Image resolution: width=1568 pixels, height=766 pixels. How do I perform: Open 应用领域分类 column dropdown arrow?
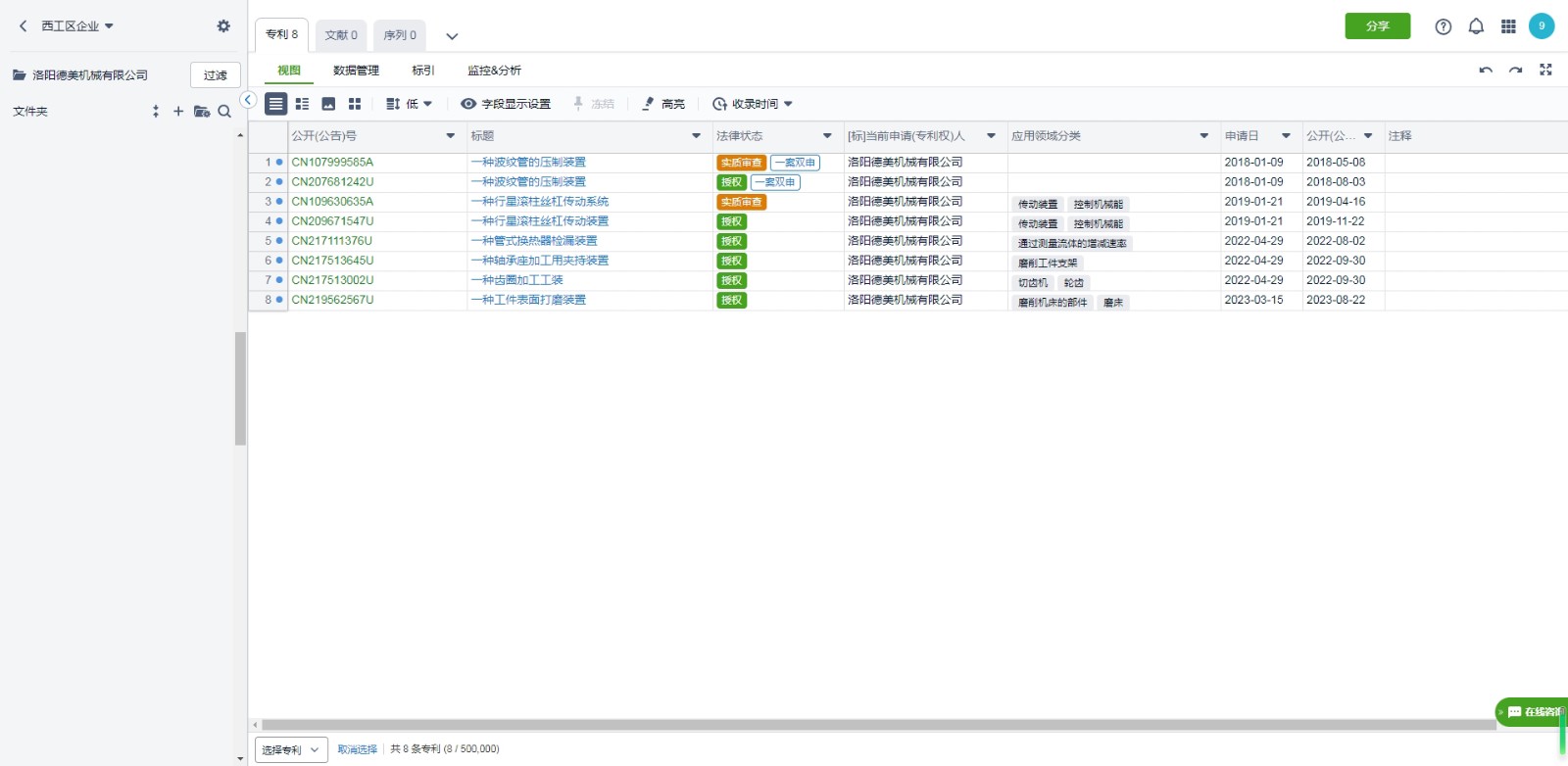pos(1204,136)
